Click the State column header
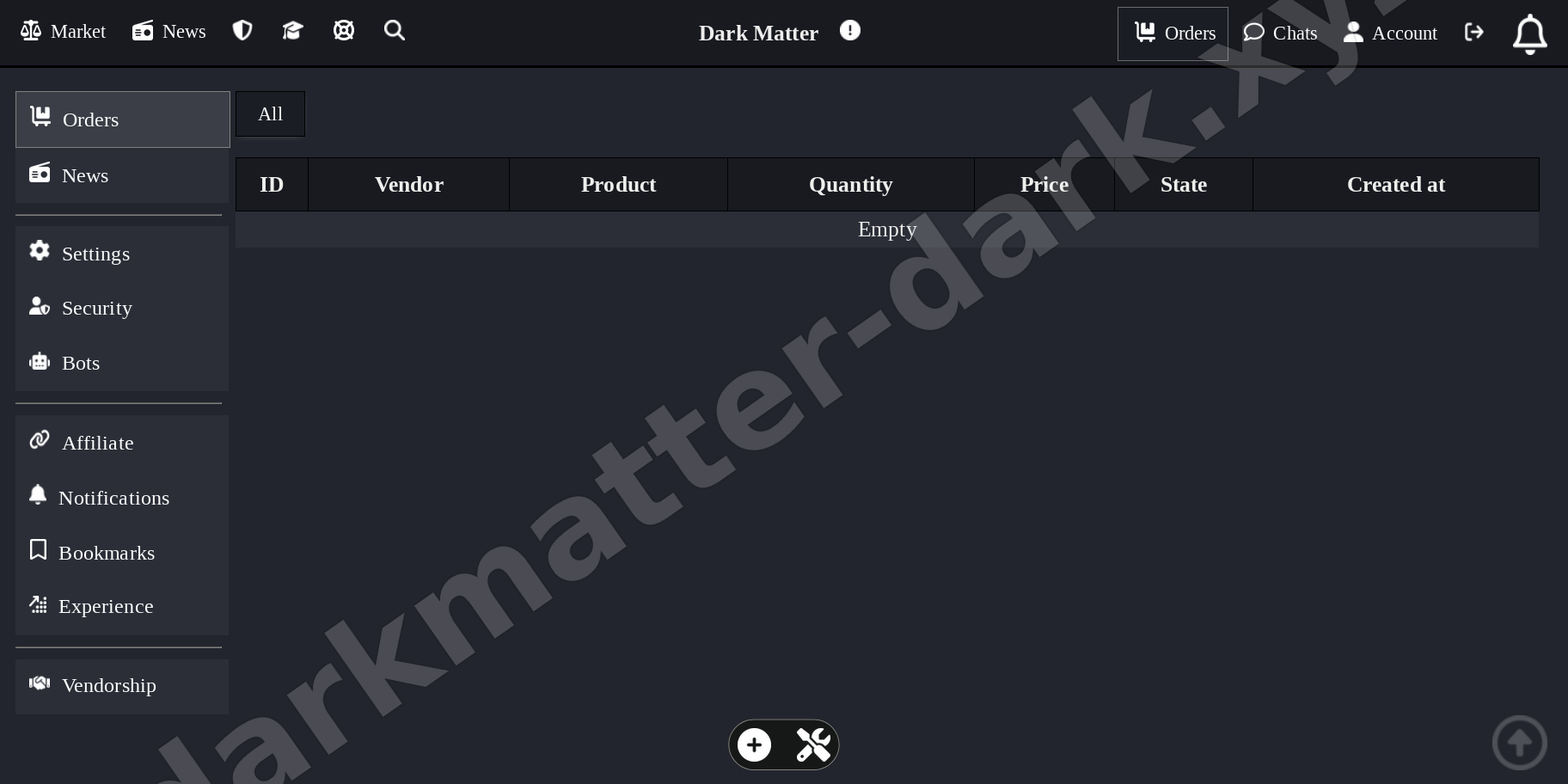 [1184, 185]
